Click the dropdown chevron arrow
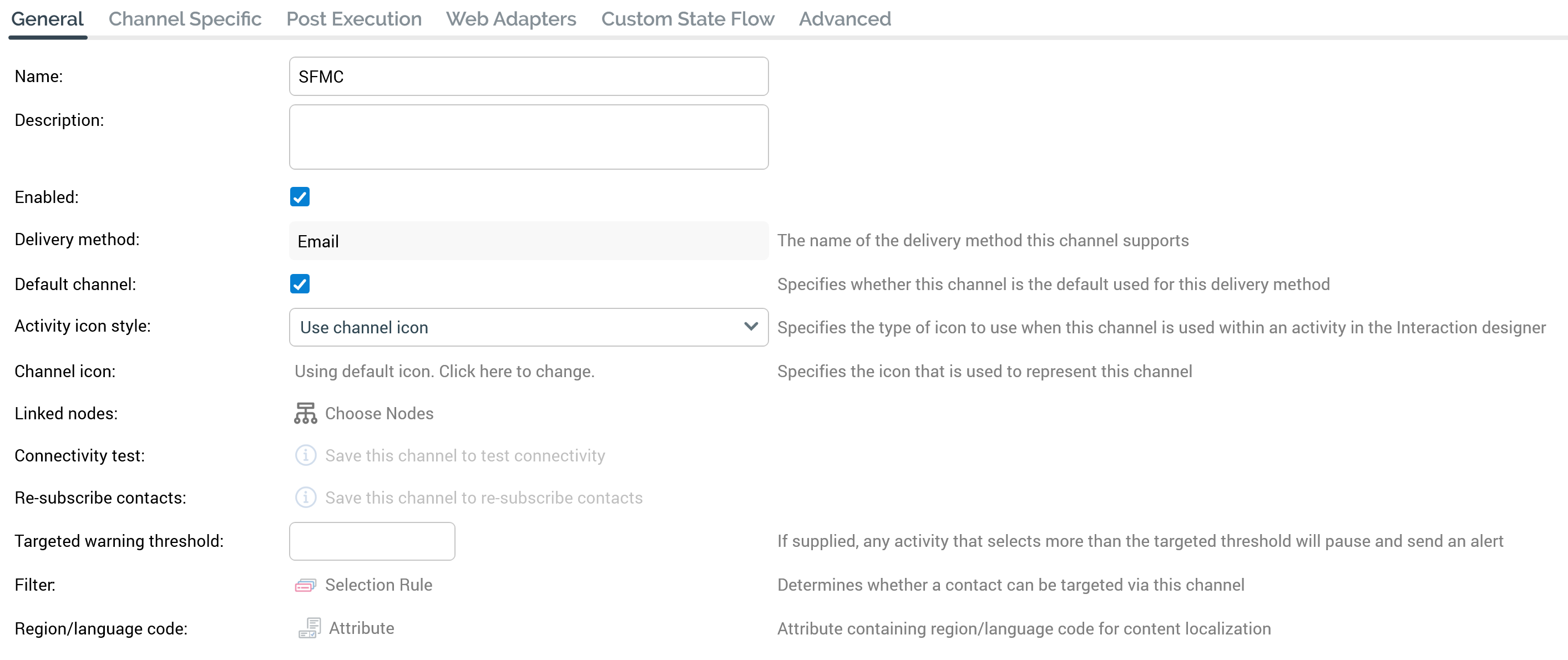 pyautogui.click(x=751, y=327)
